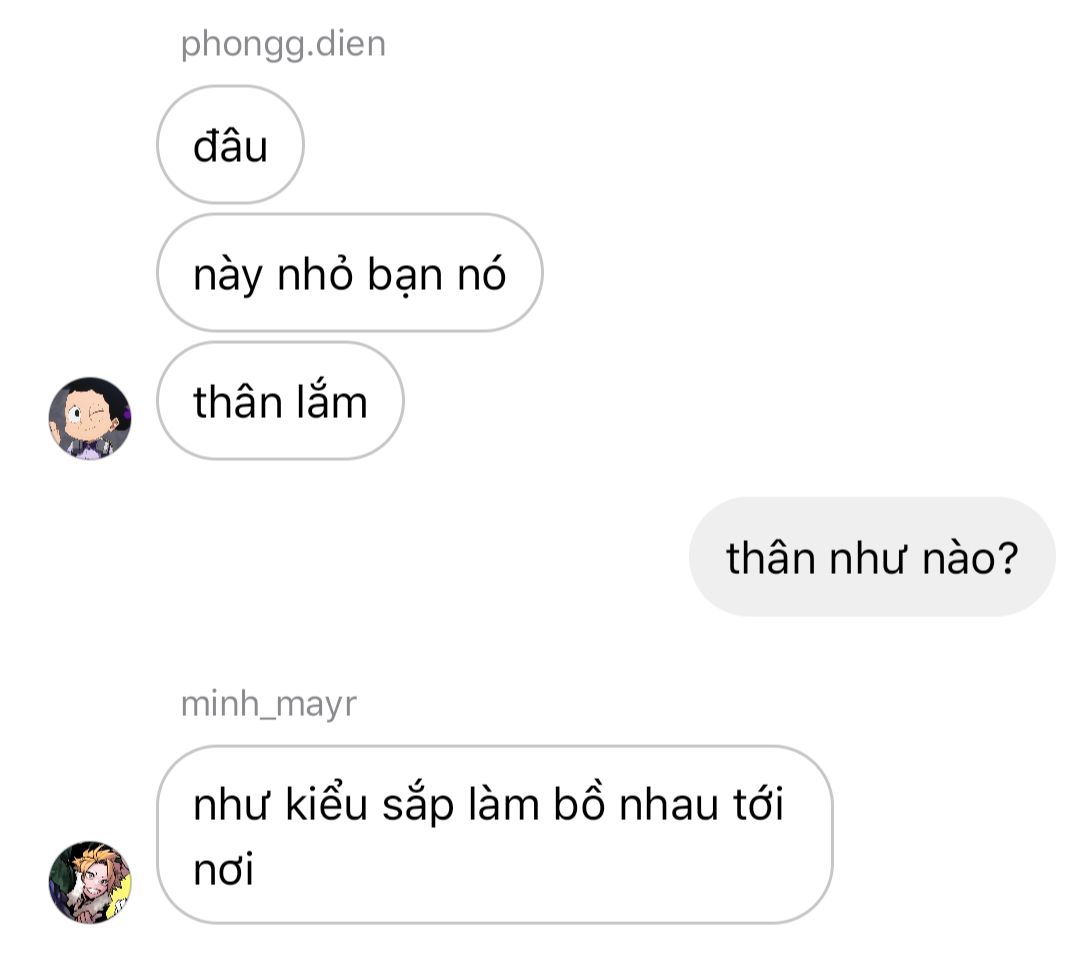Tap the 'như kiểu sắp làm bồ' message
Viewport: 1080px width, 961px height.
tap(495, 835)
